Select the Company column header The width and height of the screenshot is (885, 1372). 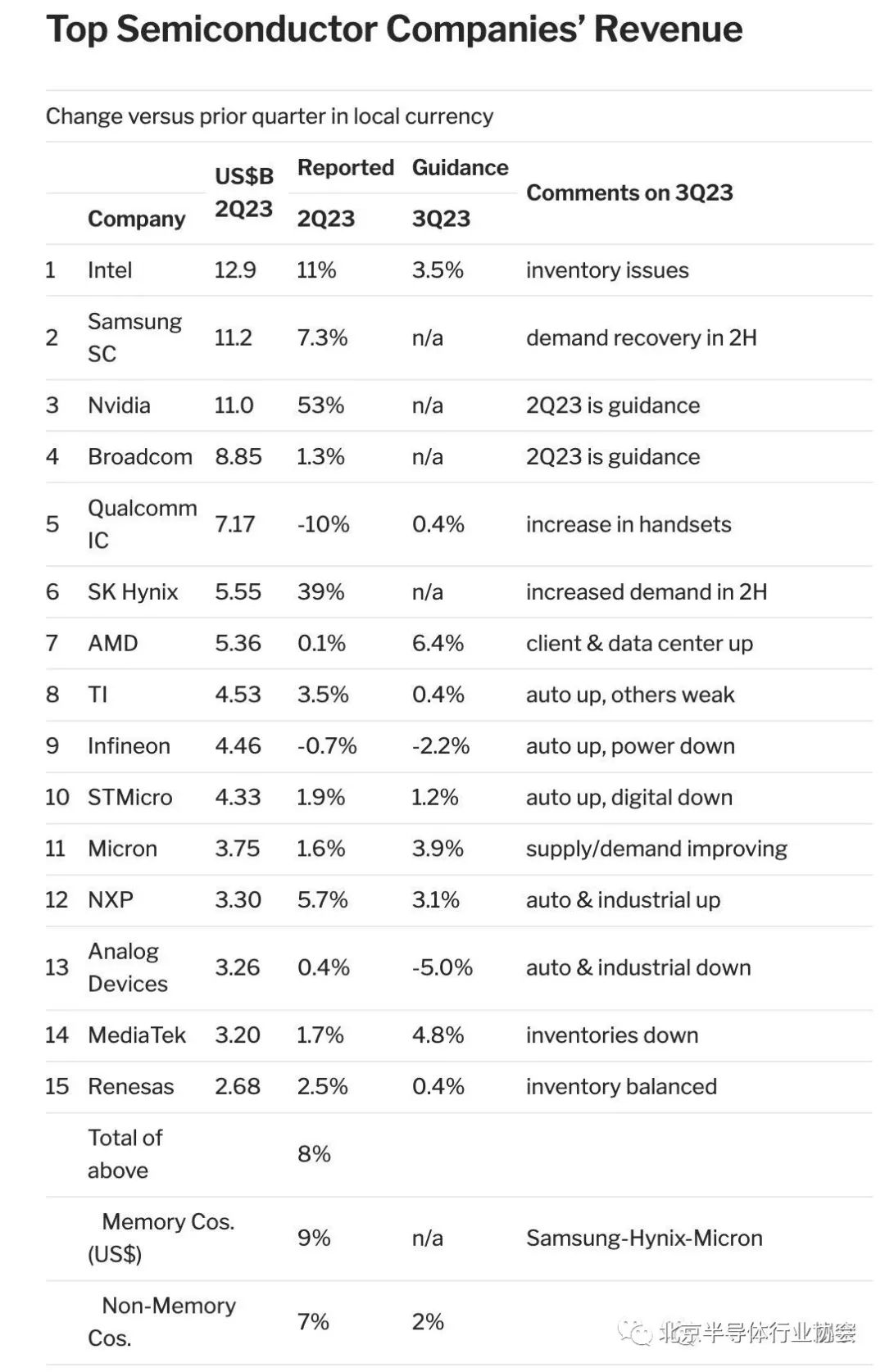pos(136,219)
